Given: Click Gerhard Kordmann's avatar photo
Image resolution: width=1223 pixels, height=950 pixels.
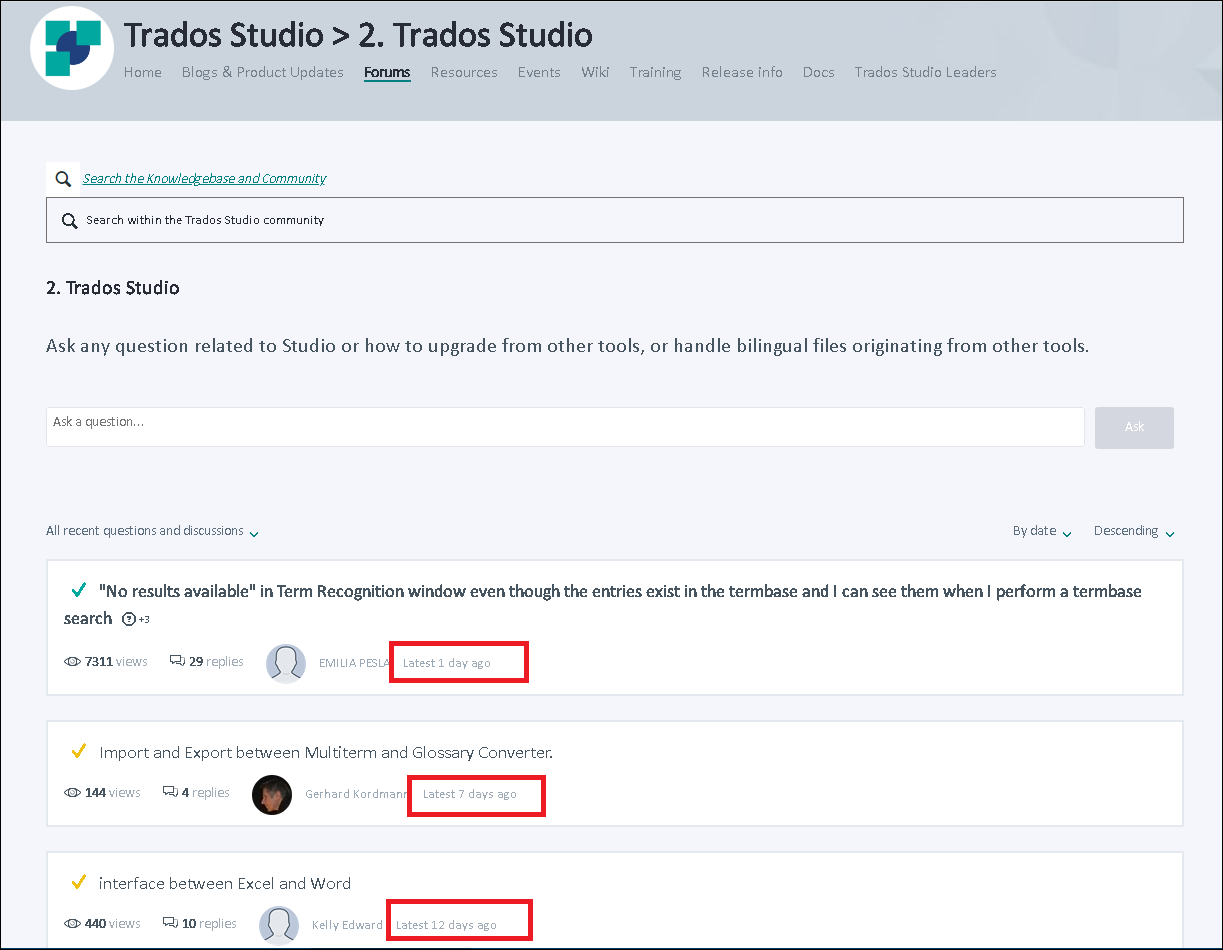Looking at the screenshot, I should (272, 794).
